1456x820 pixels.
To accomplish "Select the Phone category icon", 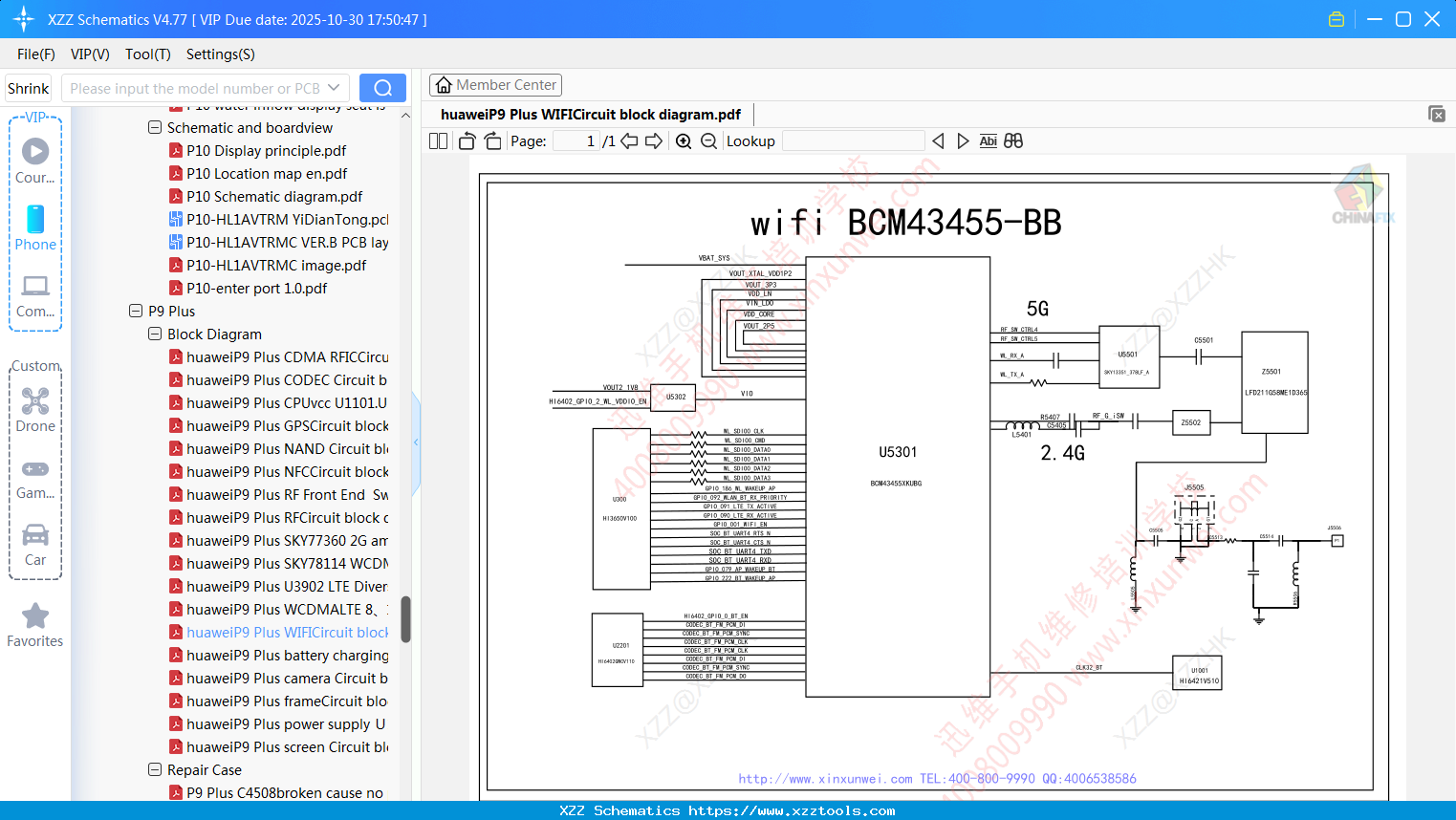I will point(35,227).
